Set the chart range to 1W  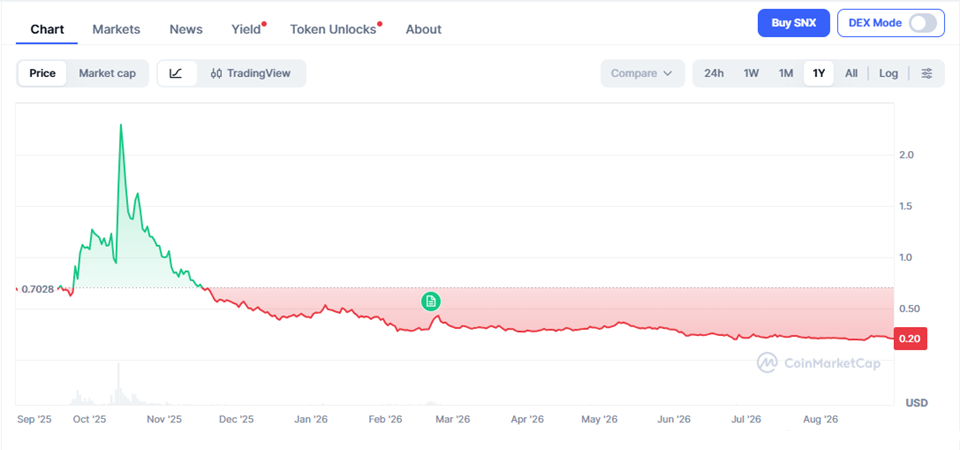[x=751, y=73]
